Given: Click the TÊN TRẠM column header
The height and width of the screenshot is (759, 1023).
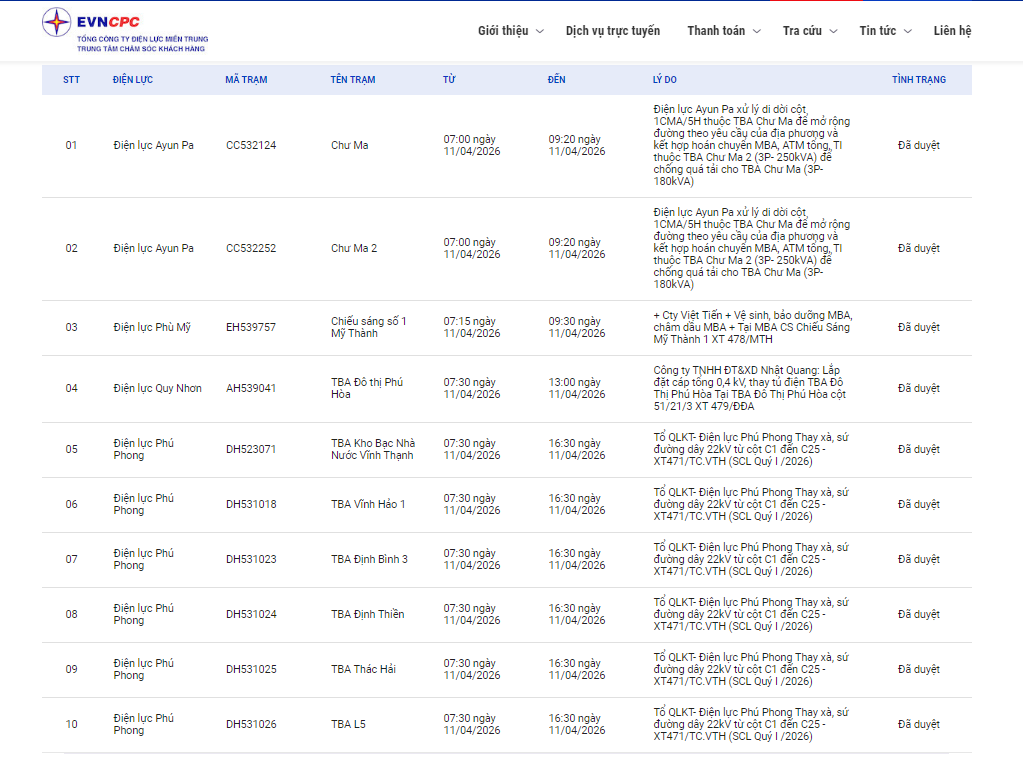Looking at the screenshot, I should click(x=353, y=80).
